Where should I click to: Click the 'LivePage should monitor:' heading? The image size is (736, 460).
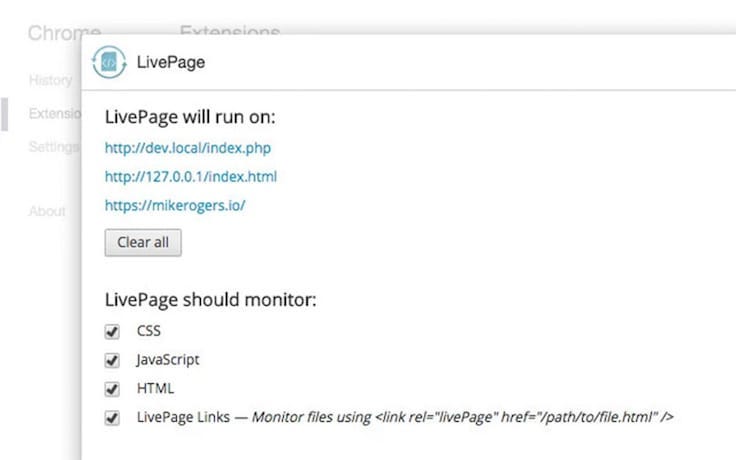[x=210, y=299]
